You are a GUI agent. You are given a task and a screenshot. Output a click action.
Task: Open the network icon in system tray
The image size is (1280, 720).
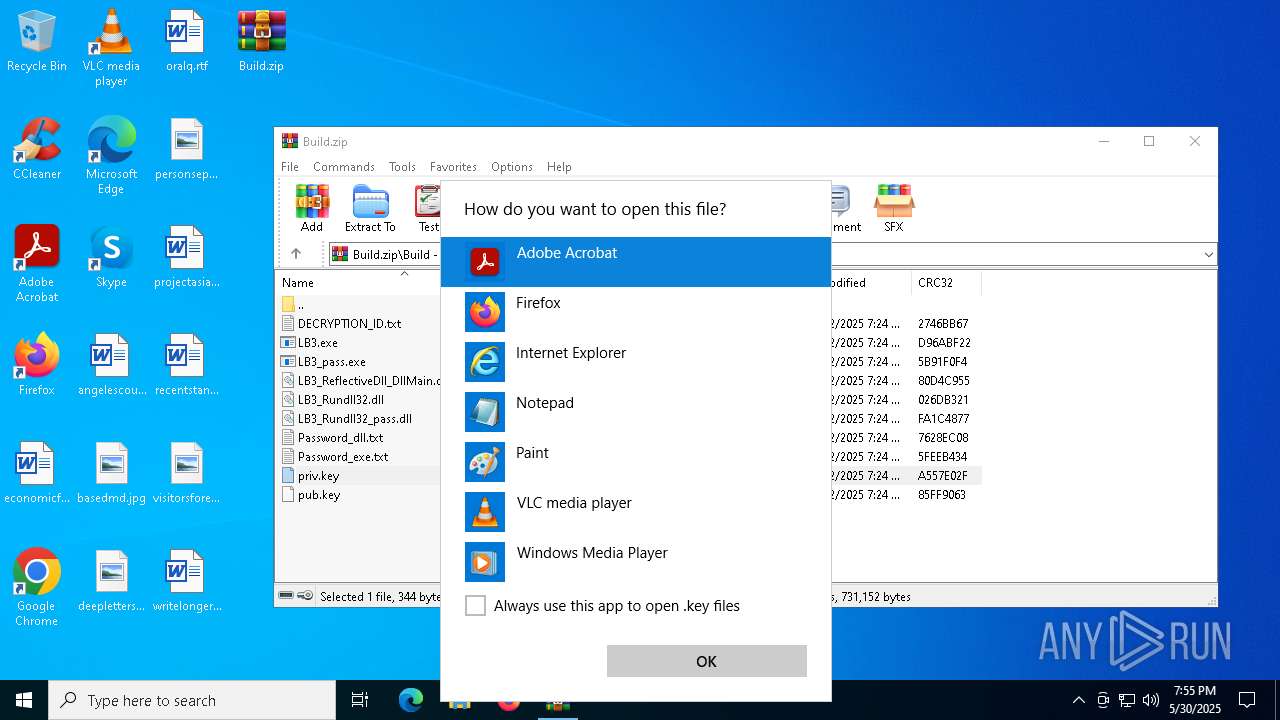click(1127, 700)
